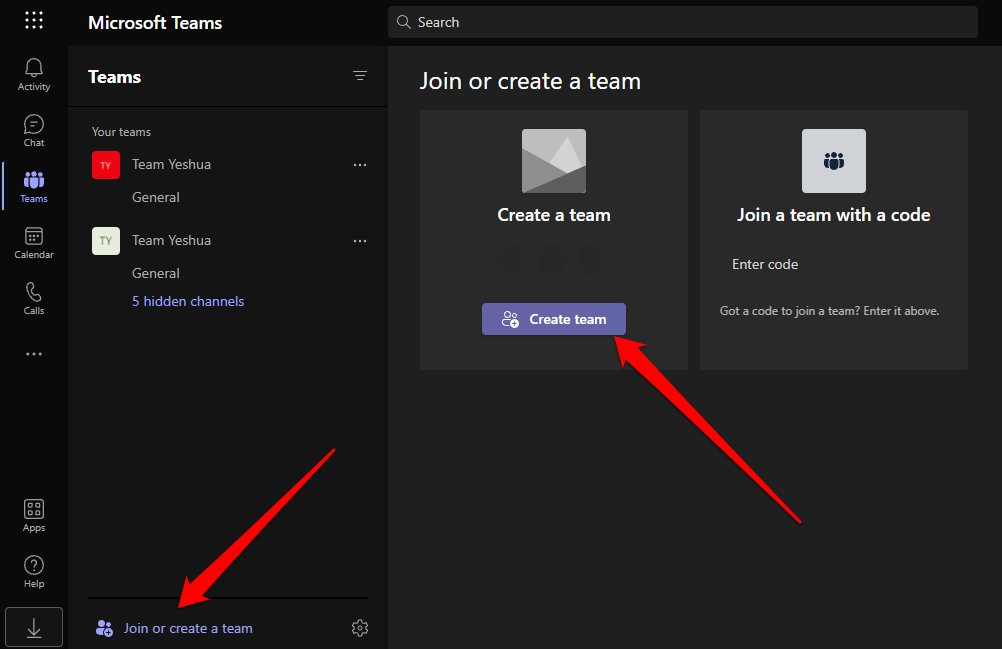1002x649 pixels.
Task: Click the white TY team avatar
Action: [106, 241]
